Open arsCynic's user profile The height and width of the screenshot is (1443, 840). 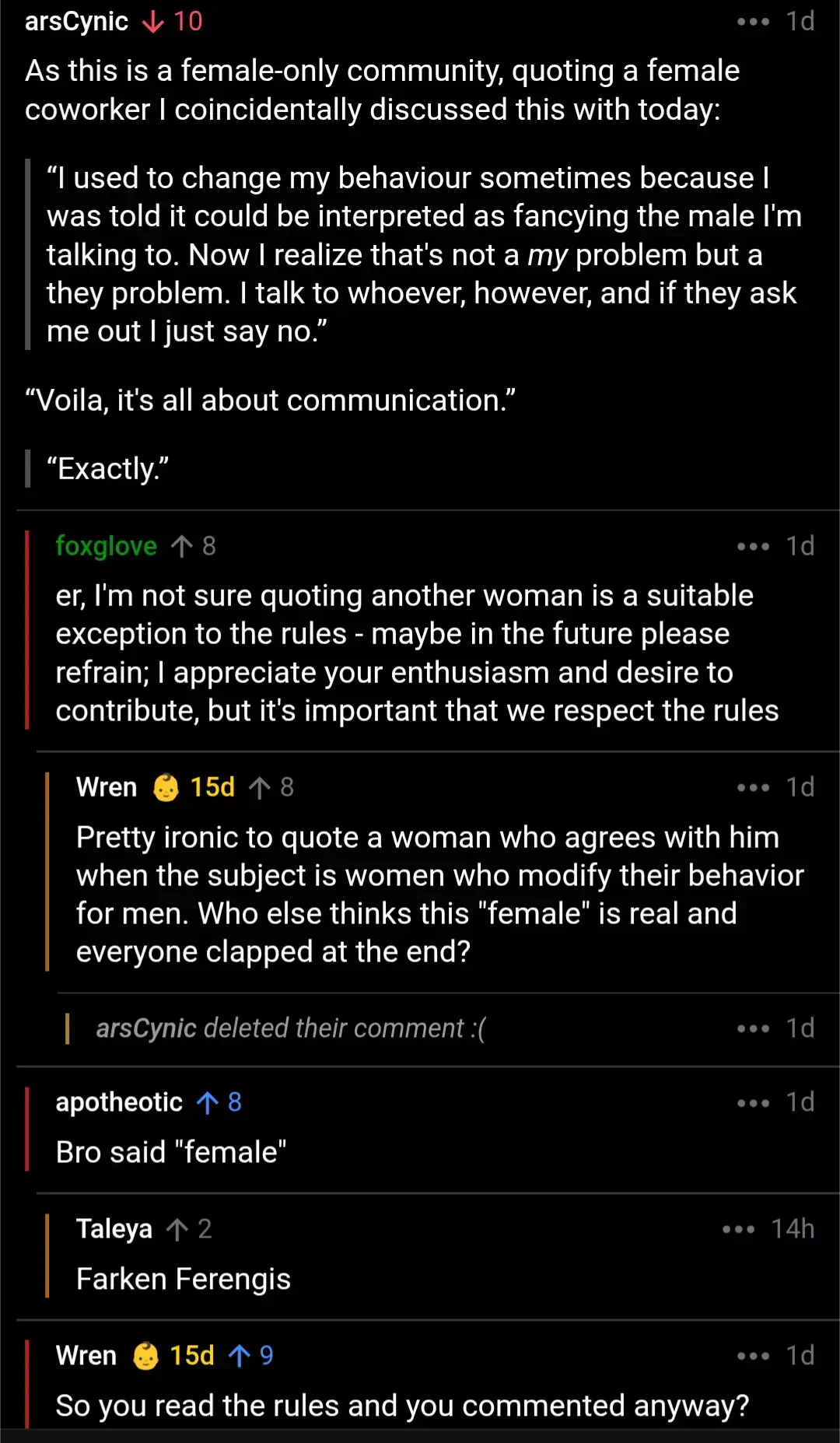click(76, 22)
